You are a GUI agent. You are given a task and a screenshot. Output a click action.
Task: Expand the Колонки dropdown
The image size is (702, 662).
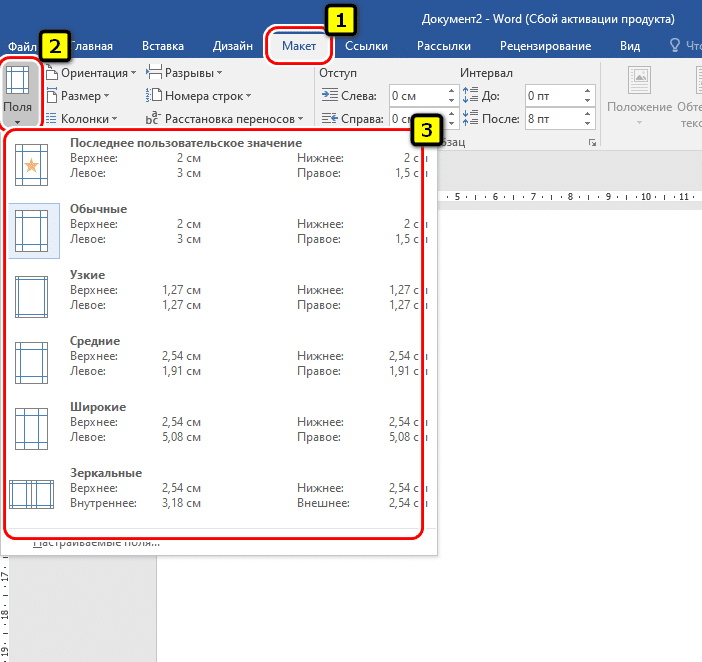click(x=86, y=119)
